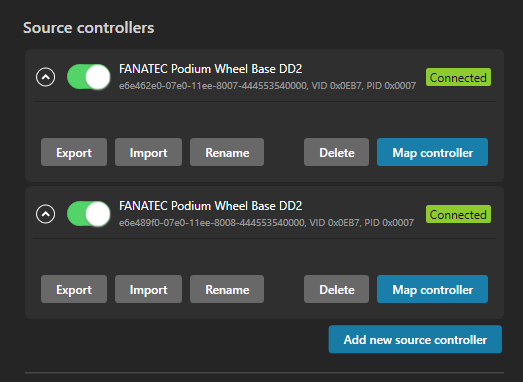523x382 pixels.
Task: Click Connected badge of e6e489f0 controller
Action: tap(458, 214)
